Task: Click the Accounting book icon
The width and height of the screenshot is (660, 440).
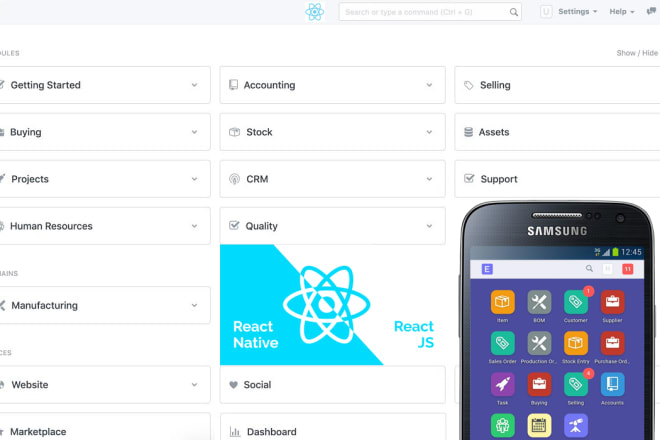Action: point(233,85)
